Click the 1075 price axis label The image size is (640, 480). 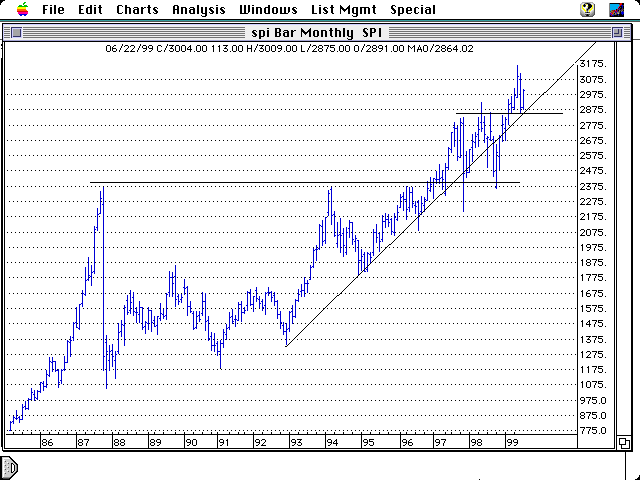[x=593, y=385]
